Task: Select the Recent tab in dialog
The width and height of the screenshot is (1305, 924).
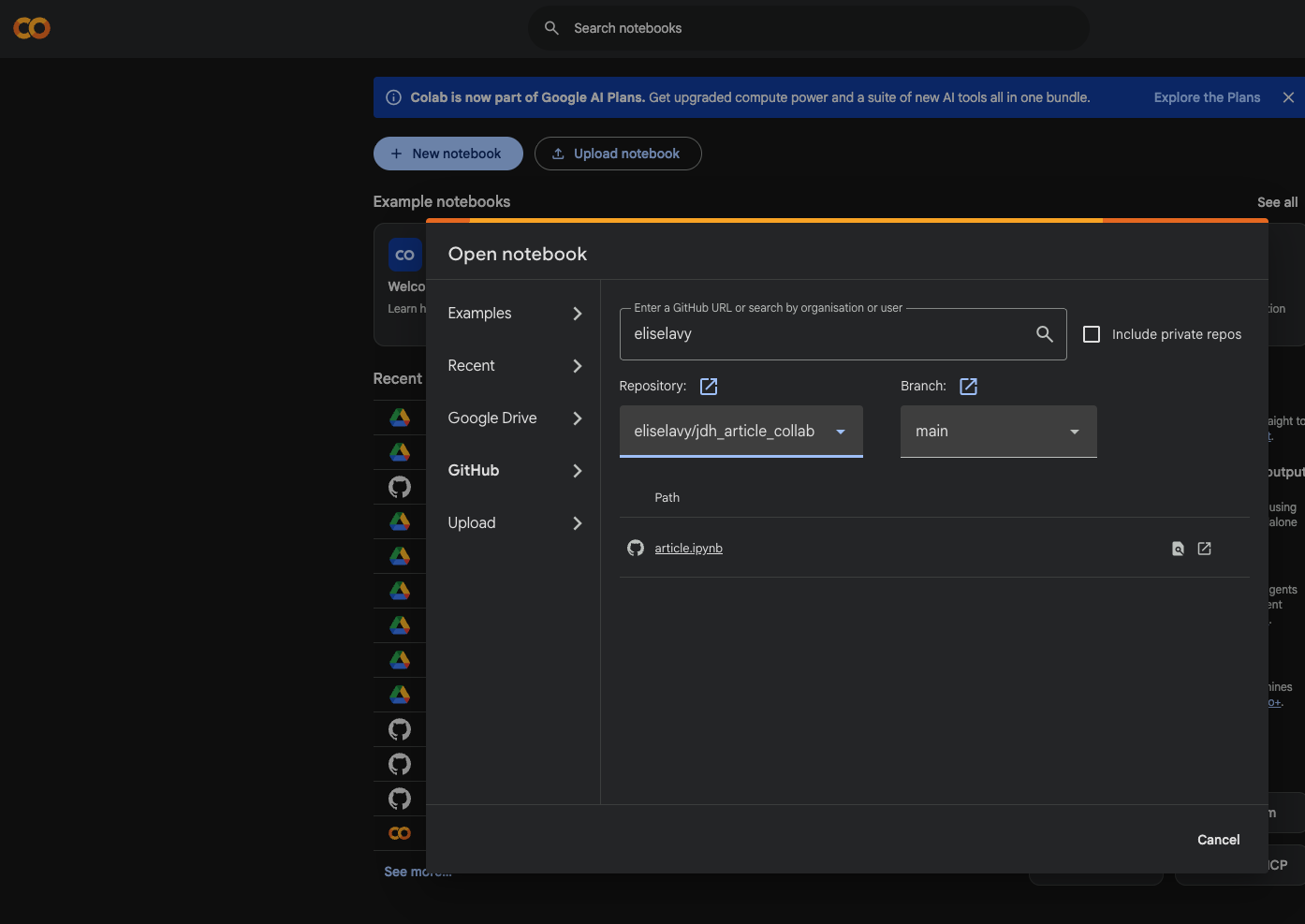Action: pos(513,366)
